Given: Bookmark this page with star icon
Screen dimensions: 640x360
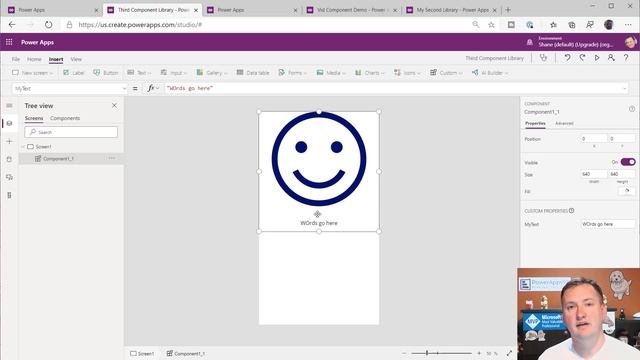Looking at the screenshot, I should pyautogui.click(x=491, y=25).
